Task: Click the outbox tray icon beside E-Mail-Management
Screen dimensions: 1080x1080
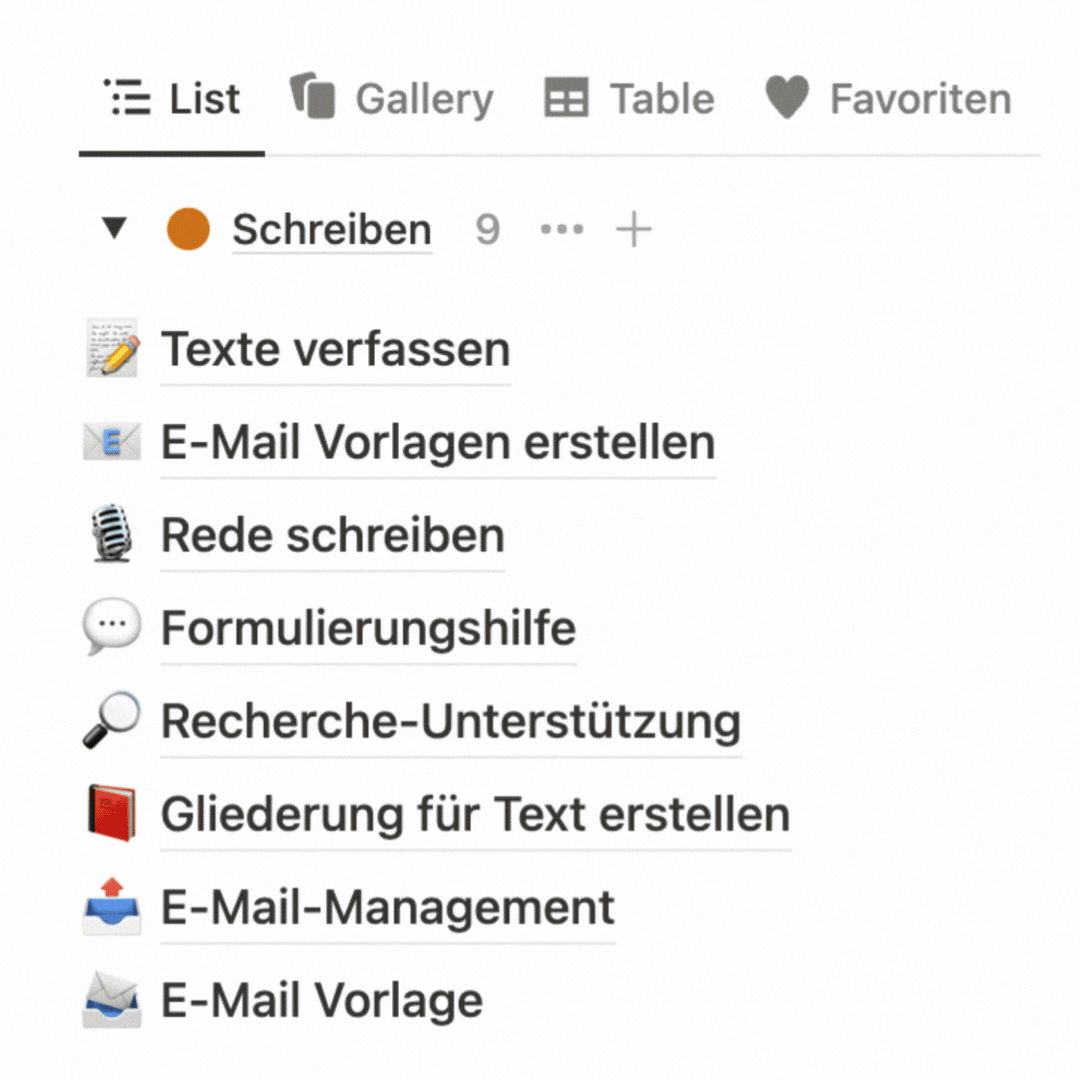Action: [111, 907]
